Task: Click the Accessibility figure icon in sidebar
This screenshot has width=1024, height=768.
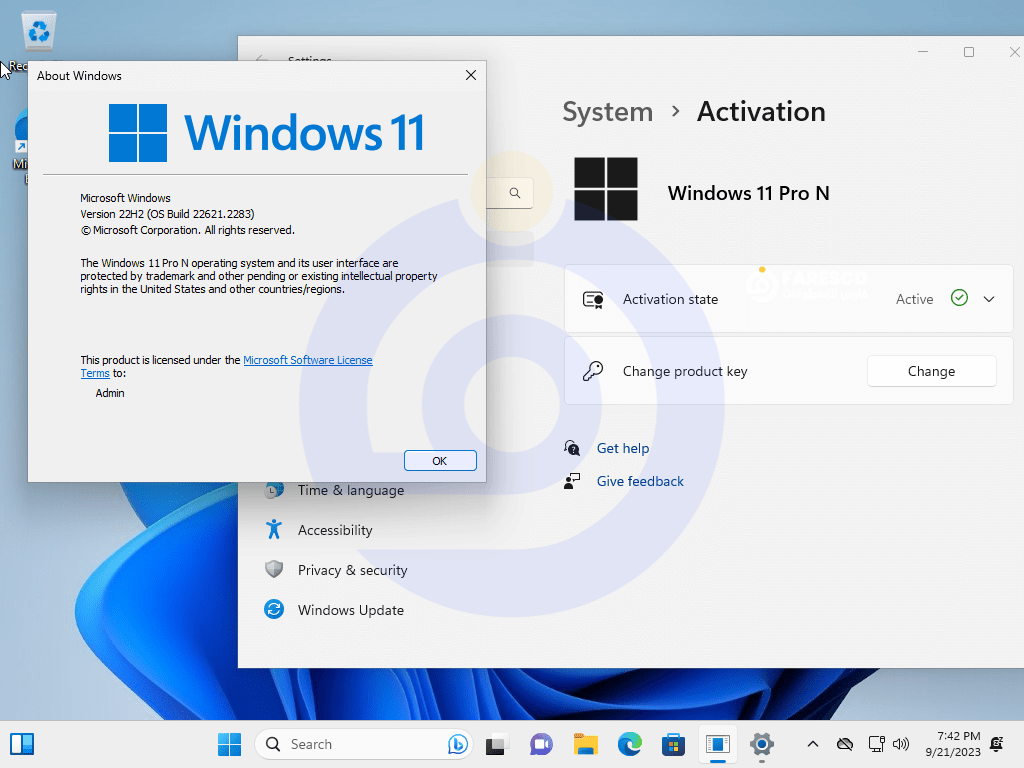Action: tap(274, 530)
